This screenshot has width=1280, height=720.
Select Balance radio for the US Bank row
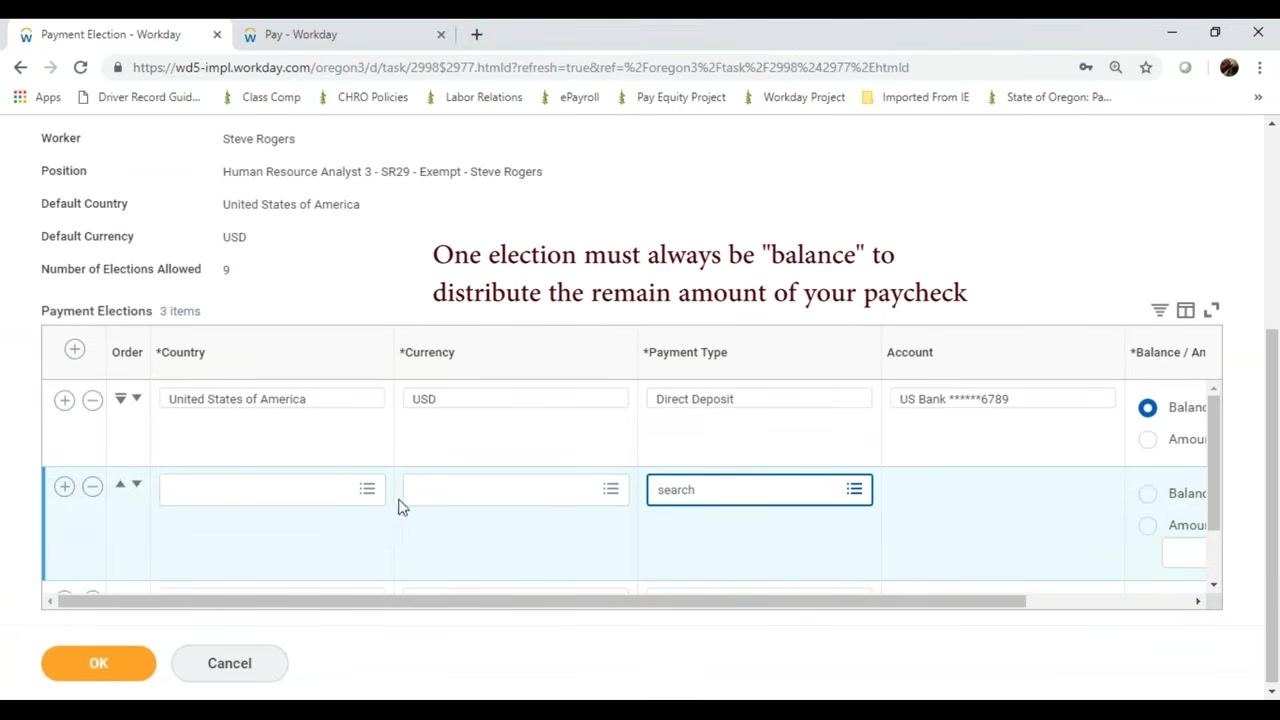pos(1147,407)
